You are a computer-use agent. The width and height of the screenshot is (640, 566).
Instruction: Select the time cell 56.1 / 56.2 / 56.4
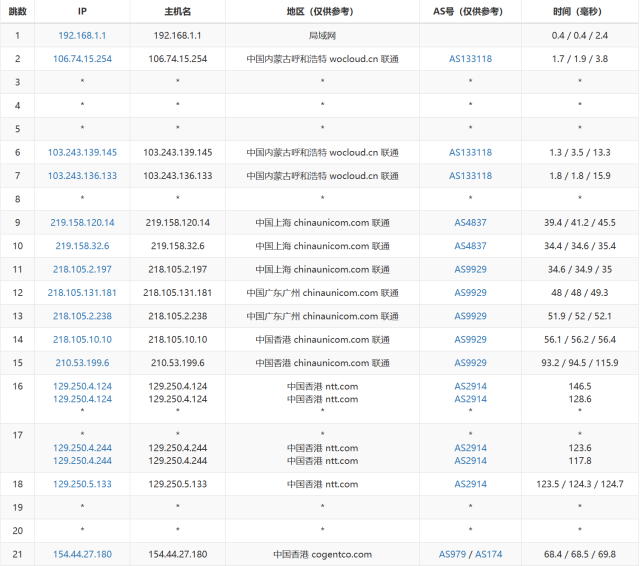[580, 340]
